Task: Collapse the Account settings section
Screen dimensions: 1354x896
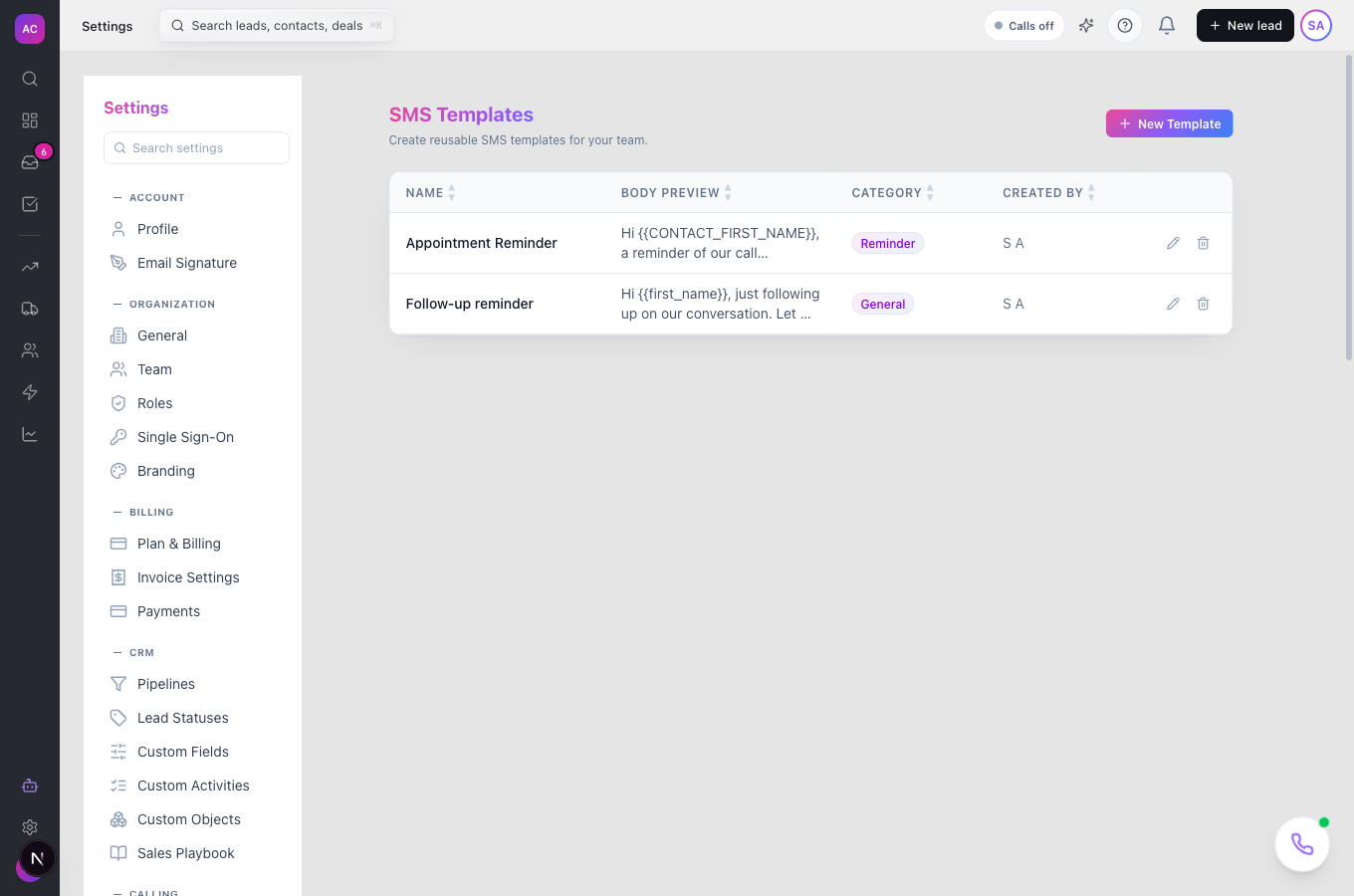Action: (x=149, y=197)
